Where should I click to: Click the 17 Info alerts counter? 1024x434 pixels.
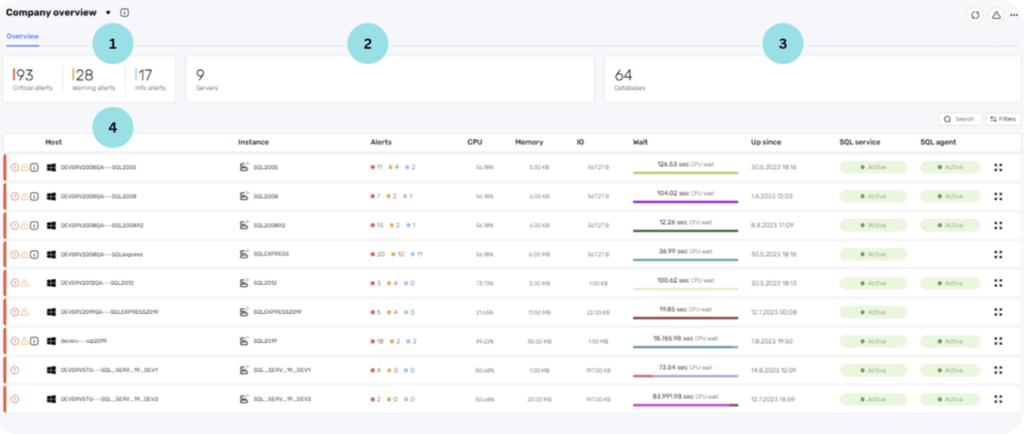tap(150, 79)
